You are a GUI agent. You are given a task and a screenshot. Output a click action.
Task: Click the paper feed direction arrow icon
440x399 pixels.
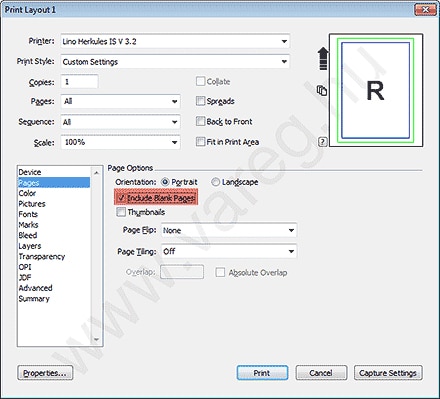(x=322, y=58)
